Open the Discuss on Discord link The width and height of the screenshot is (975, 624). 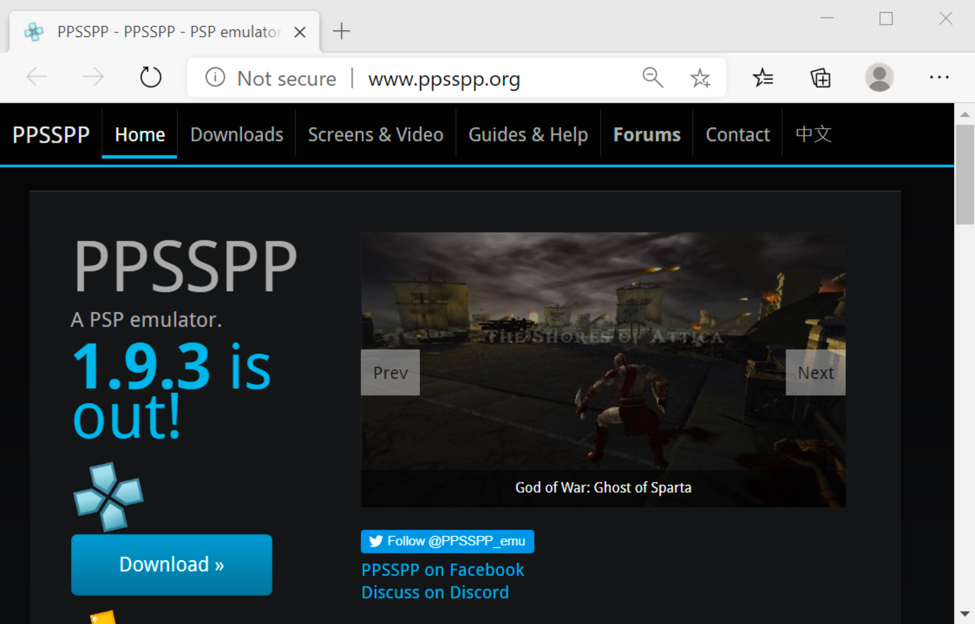tap(435, 592)
